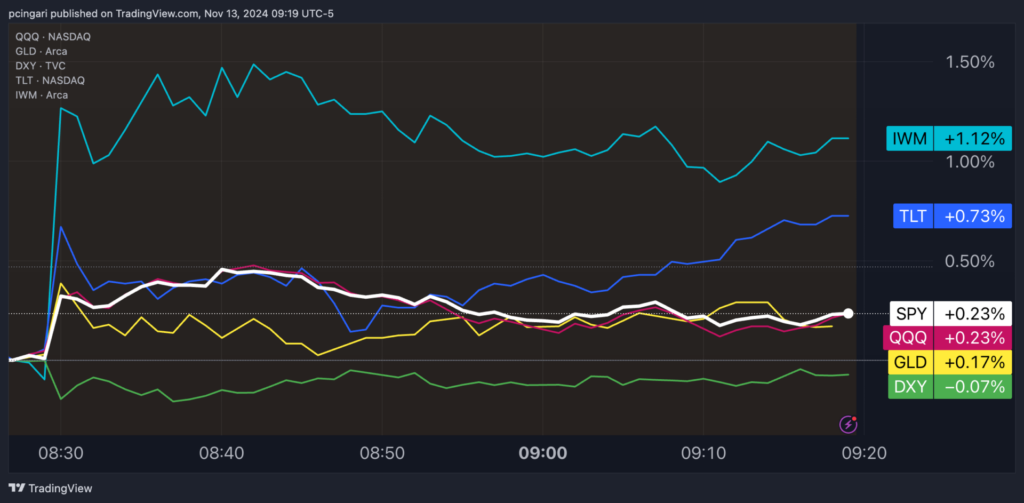The image size is (1024, 503).
Task: Click the 1.50% level on the price axis
Action: point(969,62)
